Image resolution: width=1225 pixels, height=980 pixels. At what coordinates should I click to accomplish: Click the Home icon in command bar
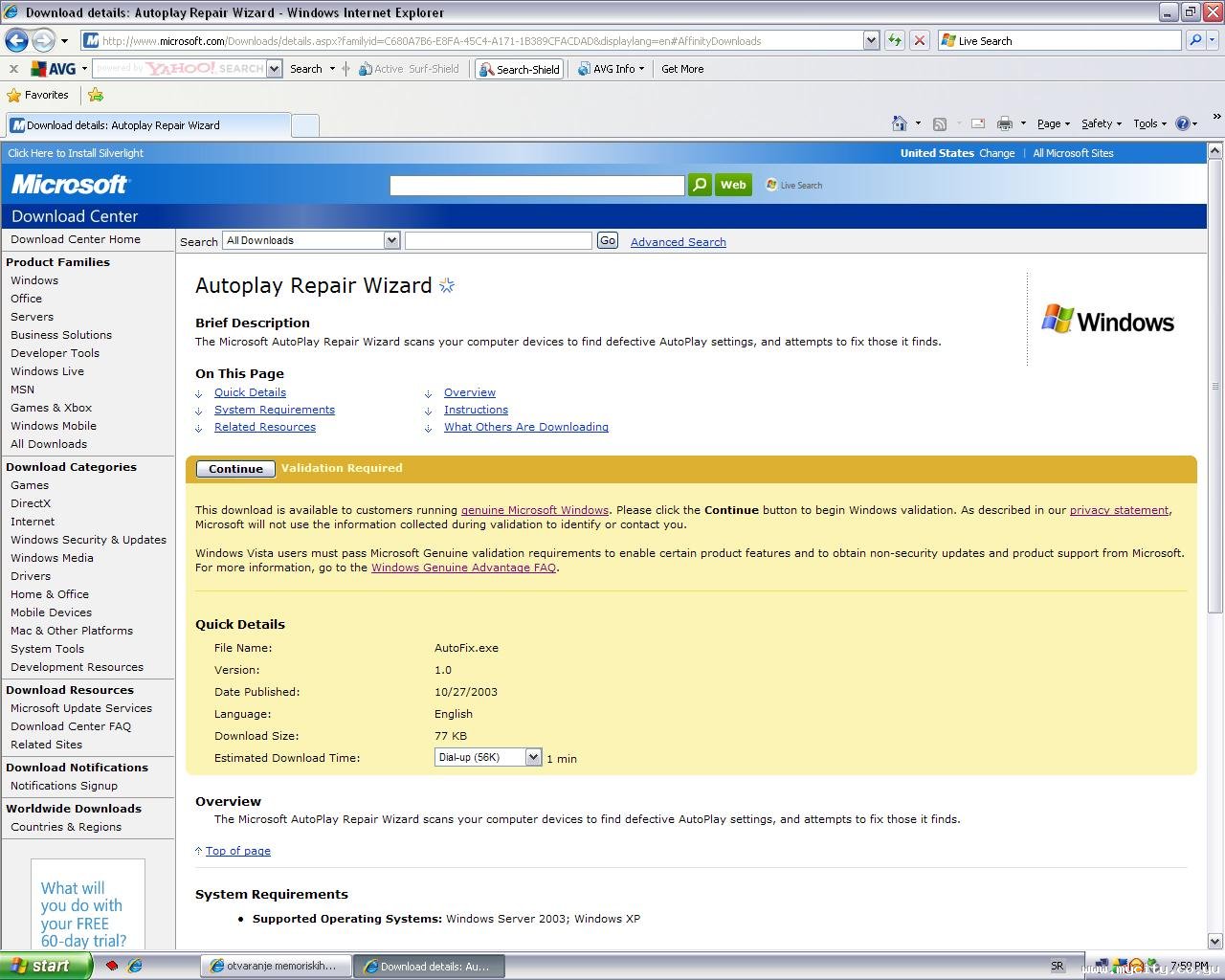(x=899, y=123)
